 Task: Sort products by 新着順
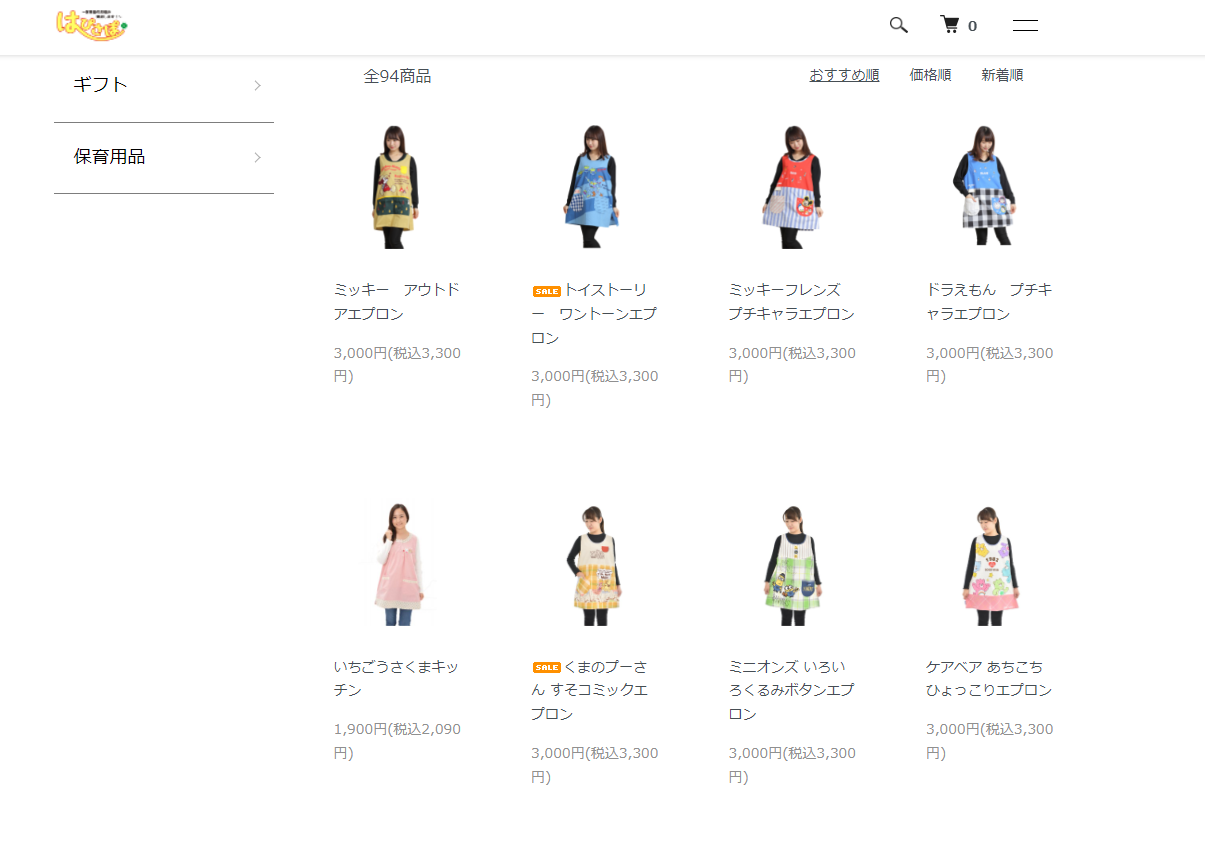[1001, 74]
